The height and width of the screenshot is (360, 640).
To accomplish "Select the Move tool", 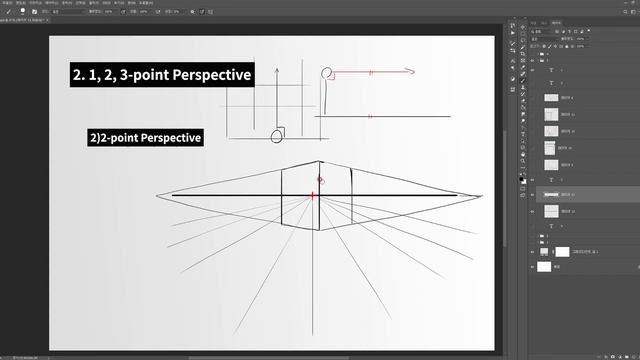I will coord(523,27).
